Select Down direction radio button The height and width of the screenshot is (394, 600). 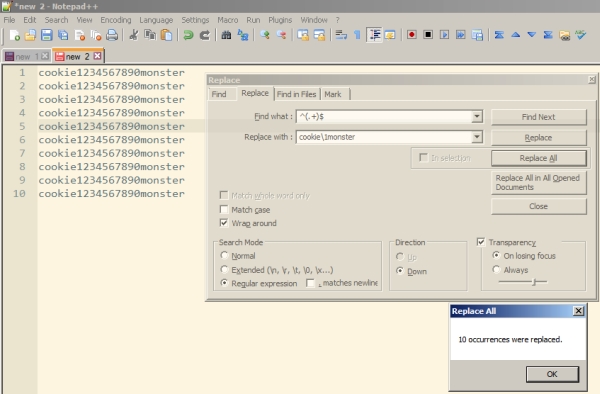click(x=400, y=271)
